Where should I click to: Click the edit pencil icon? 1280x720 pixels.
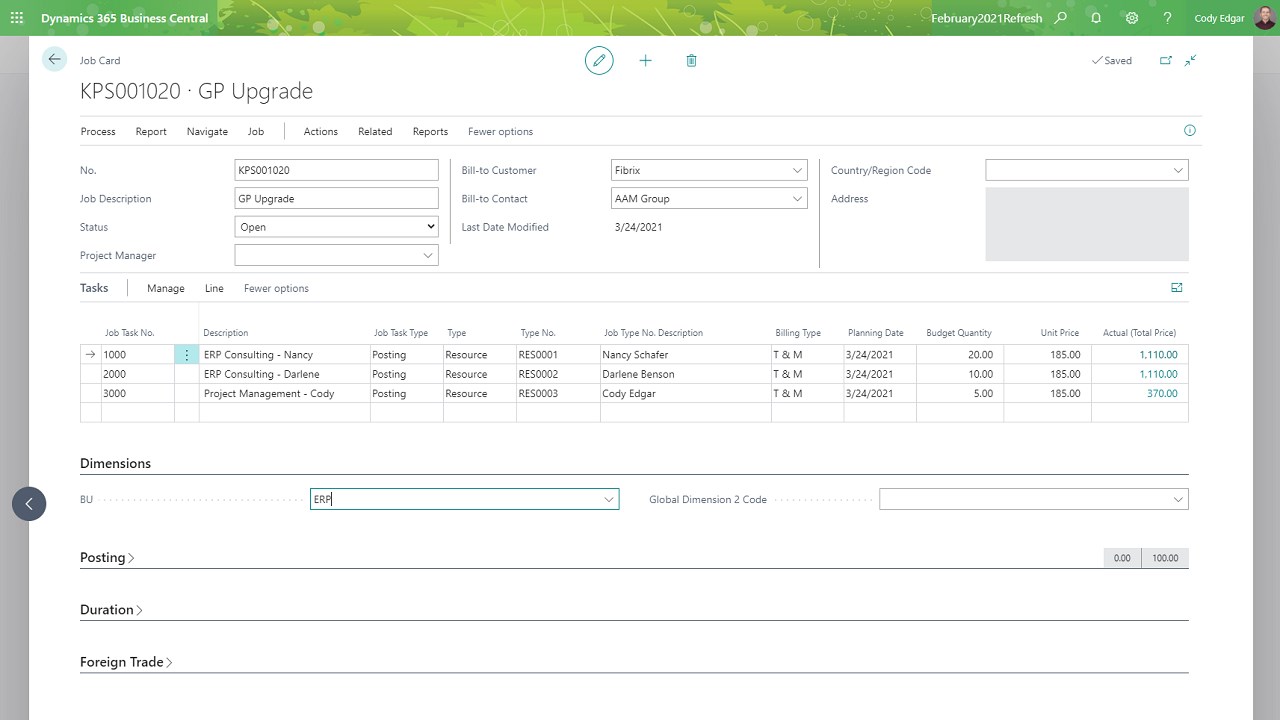[599, 61]
